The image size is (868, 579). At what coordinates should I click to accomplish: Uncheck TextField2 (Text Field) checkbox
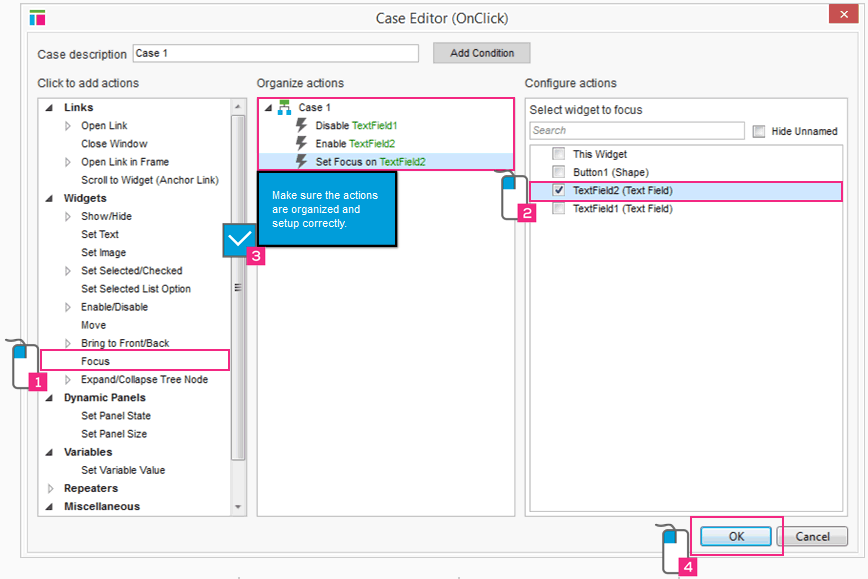558,190
